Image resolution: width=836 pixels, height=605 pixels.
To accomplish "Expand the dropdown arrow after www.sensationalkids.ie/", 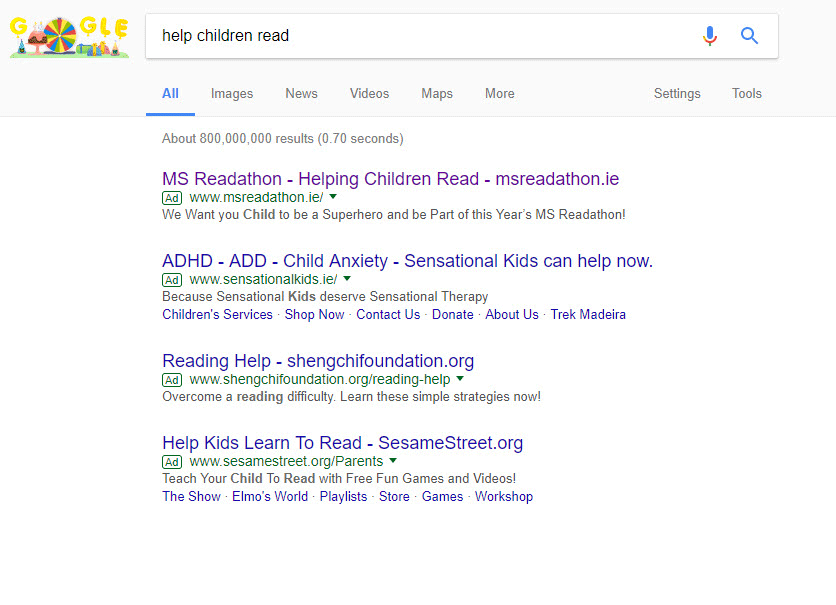I will click(x=347, y=278).
